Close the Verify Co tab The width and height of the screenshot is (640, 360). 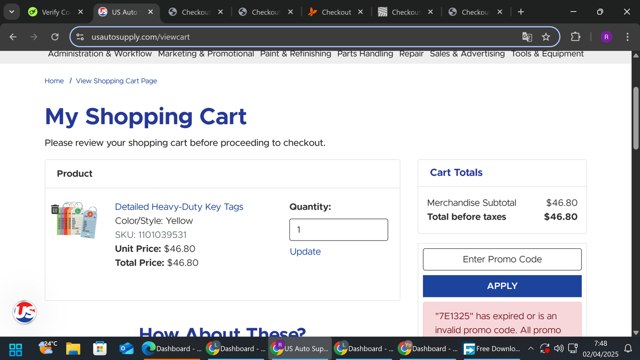pos(80,12)
